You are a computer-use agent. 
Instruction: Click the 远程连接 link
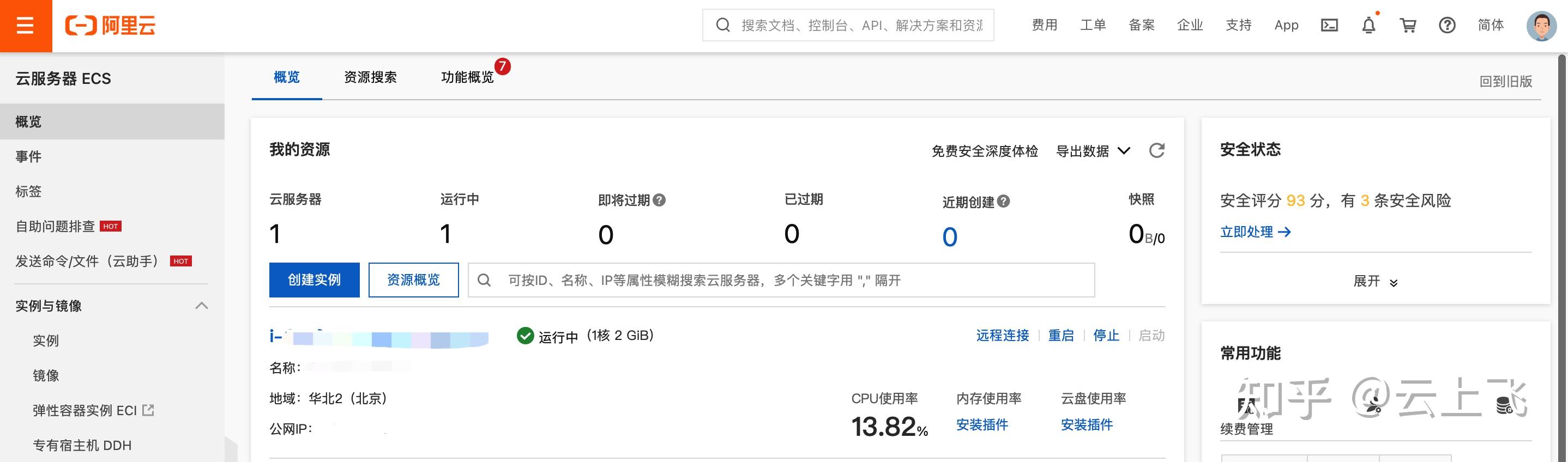[1002, 336]
